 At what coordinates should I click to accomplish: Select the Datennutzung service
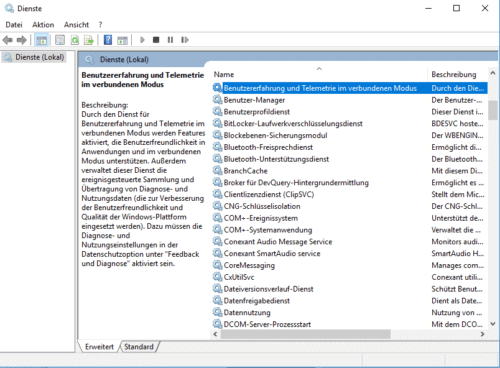pos(247,313)
